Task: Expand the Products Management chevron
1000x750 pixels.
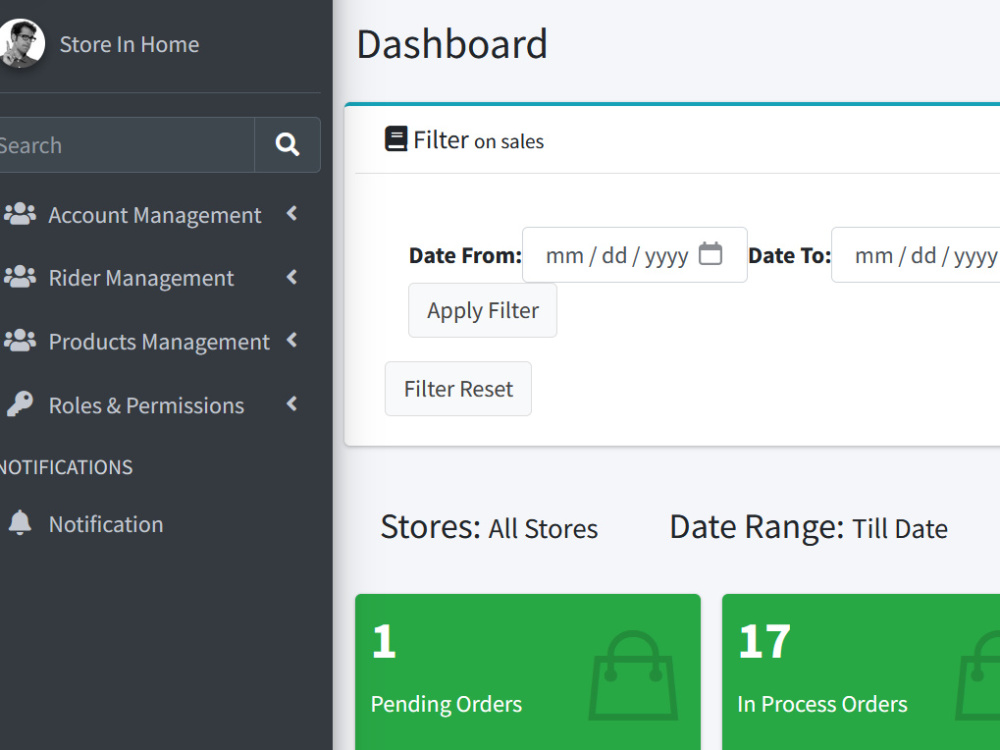Action: pos(292,340)
